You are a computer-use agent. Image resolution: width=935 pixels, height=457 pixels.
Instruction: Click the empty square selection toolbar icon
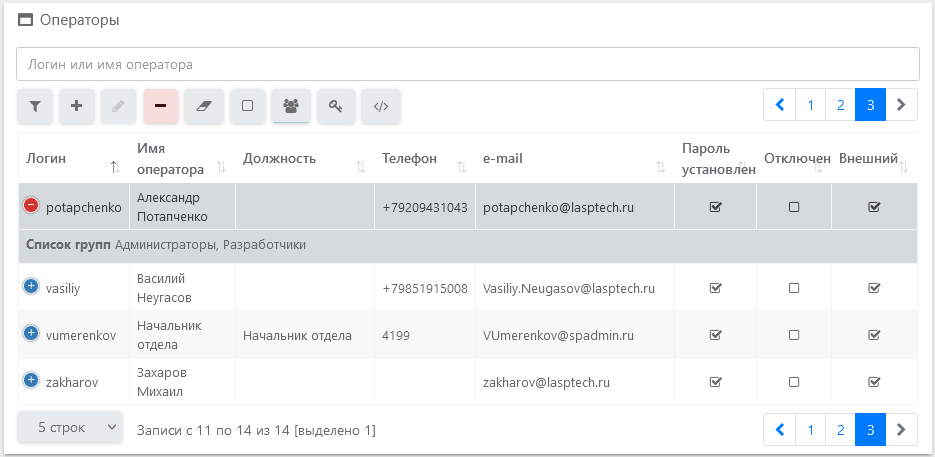click(248, 106)
